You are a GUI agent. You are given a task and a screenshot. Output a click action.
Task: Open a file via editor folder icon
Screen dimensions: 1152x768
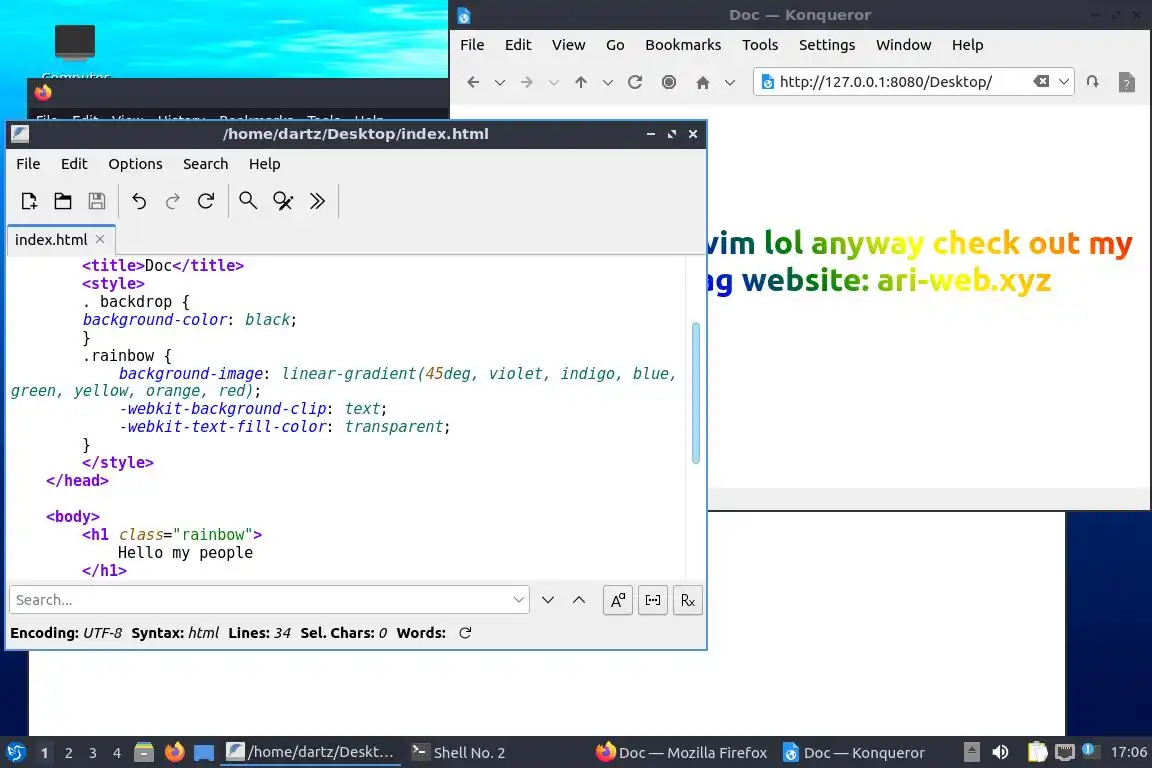pyautogui.click(x=63, y=201)
